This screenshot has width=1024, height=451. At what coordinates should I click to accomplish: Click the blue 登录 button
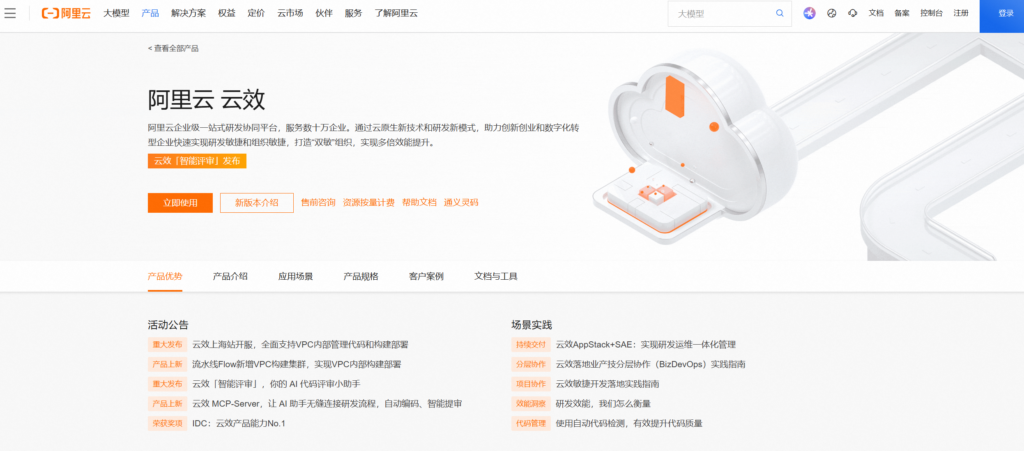coord(1002,14)
